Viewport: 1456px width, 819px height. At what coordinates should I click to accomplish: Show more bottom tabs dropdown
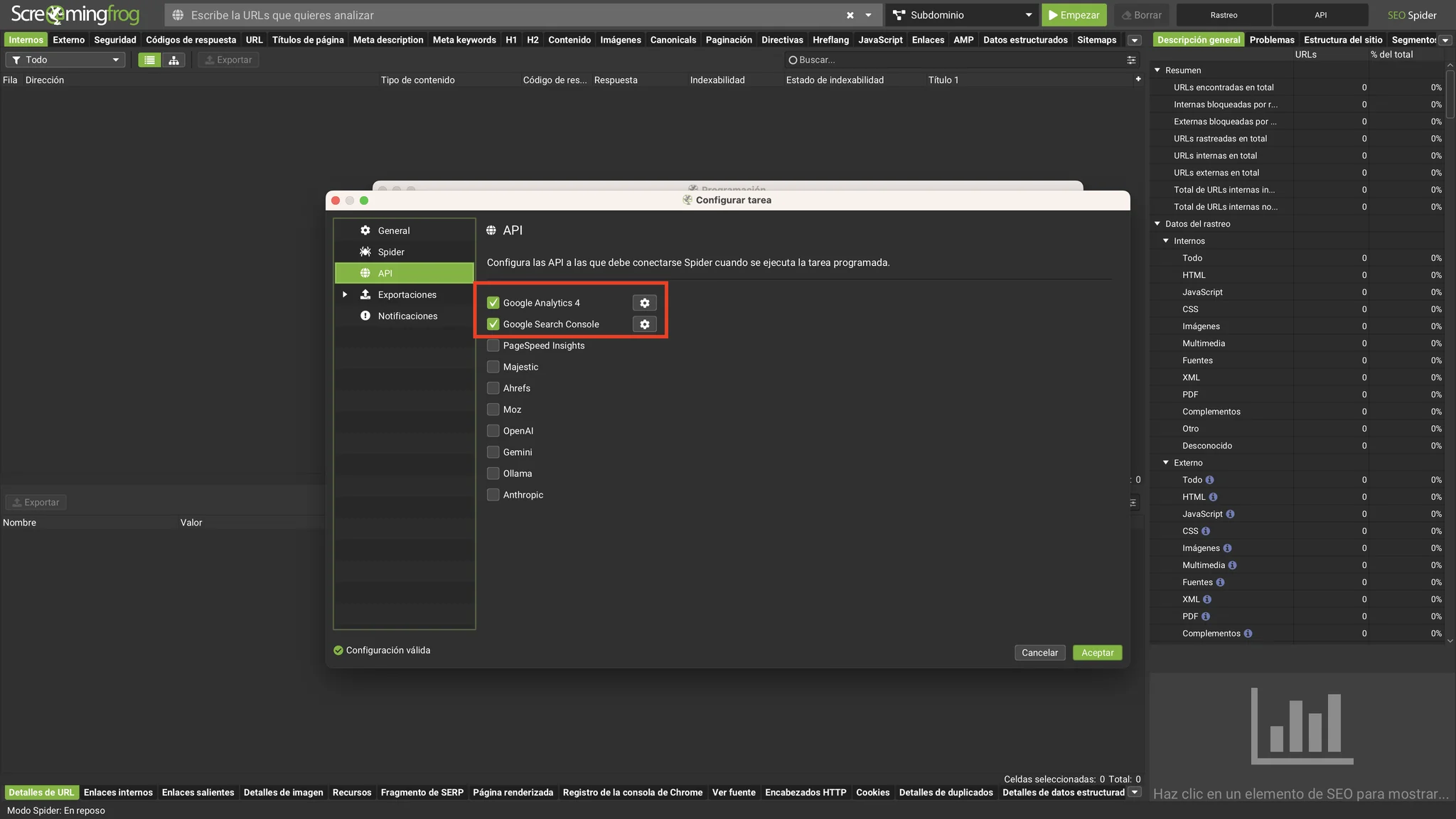pos(1135,792)
